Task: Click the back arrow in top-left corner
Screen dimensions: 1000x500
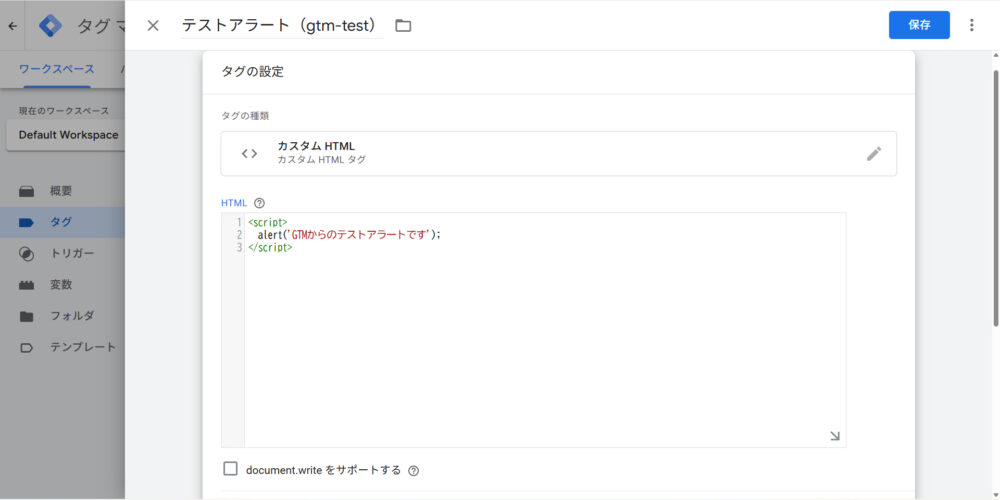Action: click(x=13, y=26)
